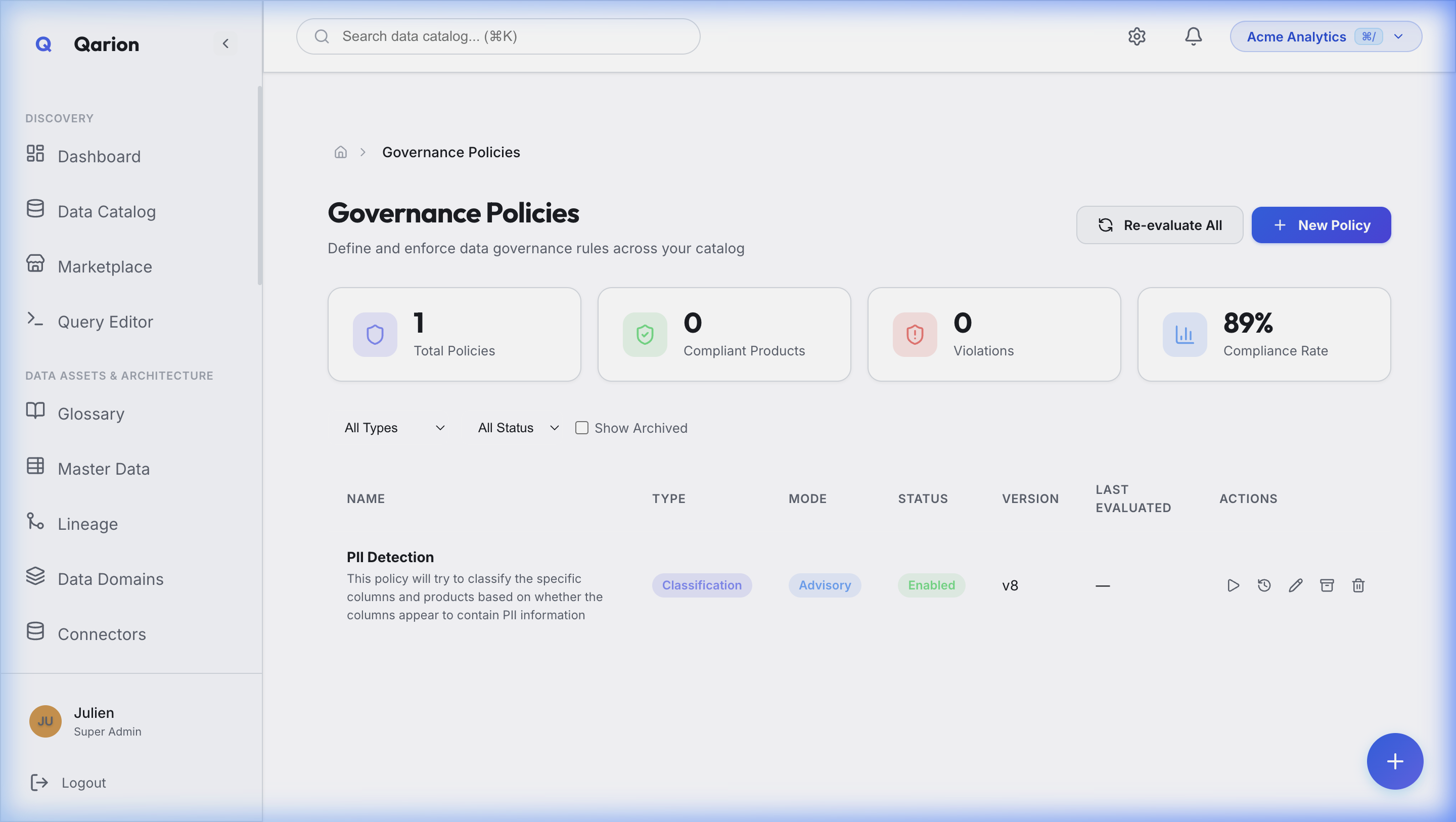
Task: Edit the PII Detection policy
Action: 1295,585
